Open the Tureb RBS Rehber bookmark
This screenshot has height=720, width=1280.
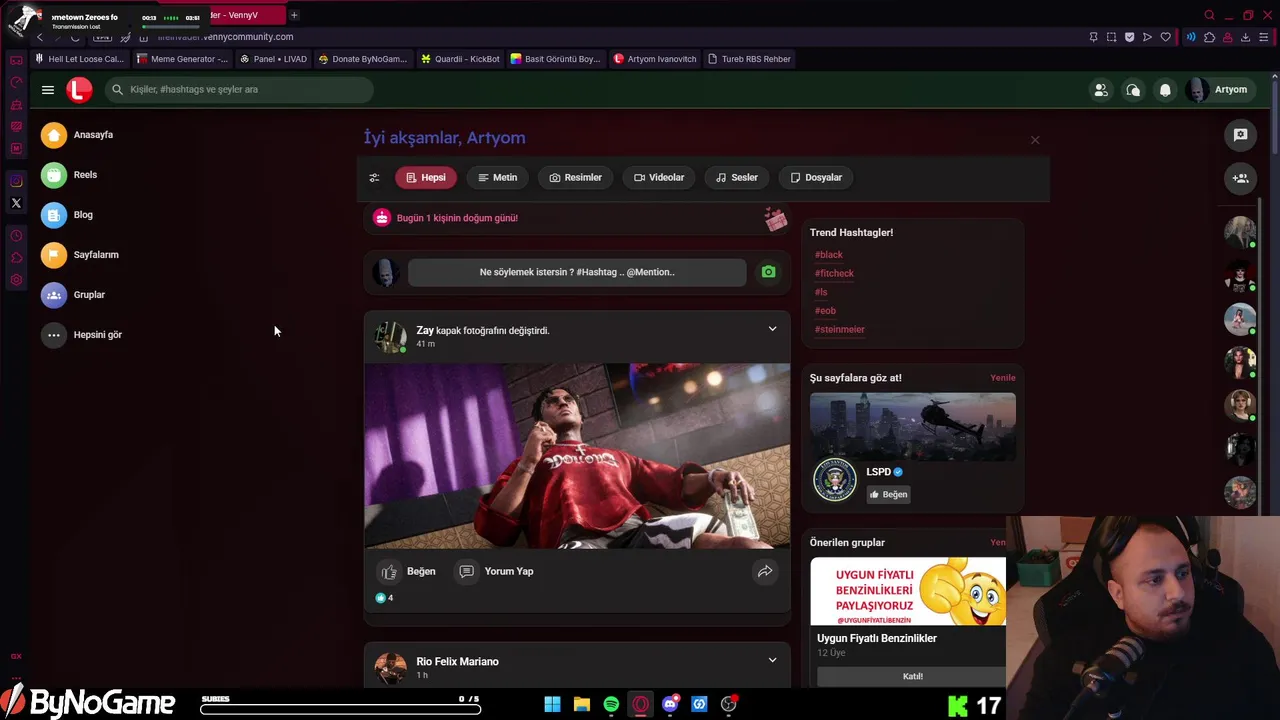[x=748, y=59]
